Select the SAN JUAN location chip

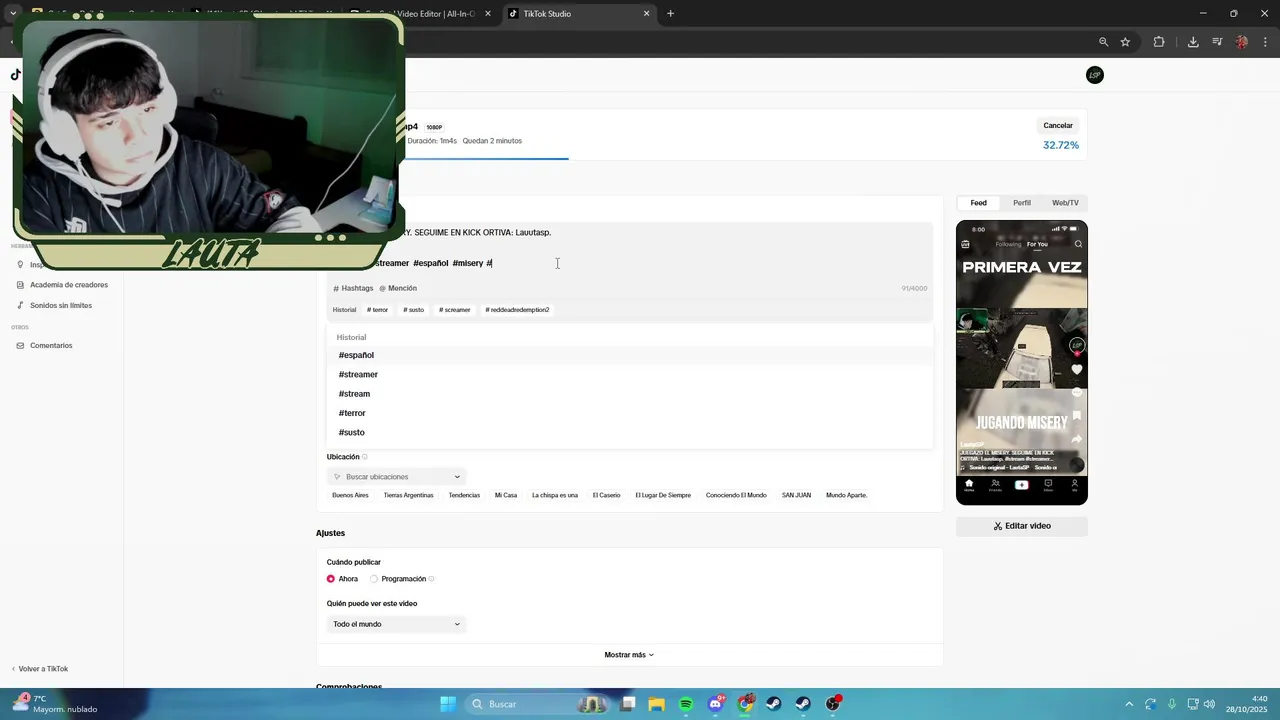[x=796, y=495]
